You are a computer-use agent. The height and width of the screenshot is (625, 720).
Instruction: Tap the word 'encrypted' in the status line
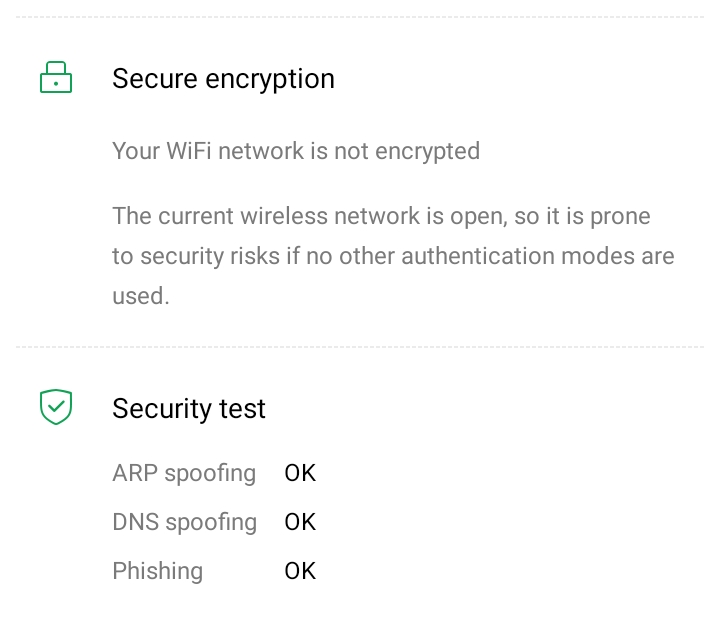click(x=427, y=151)
